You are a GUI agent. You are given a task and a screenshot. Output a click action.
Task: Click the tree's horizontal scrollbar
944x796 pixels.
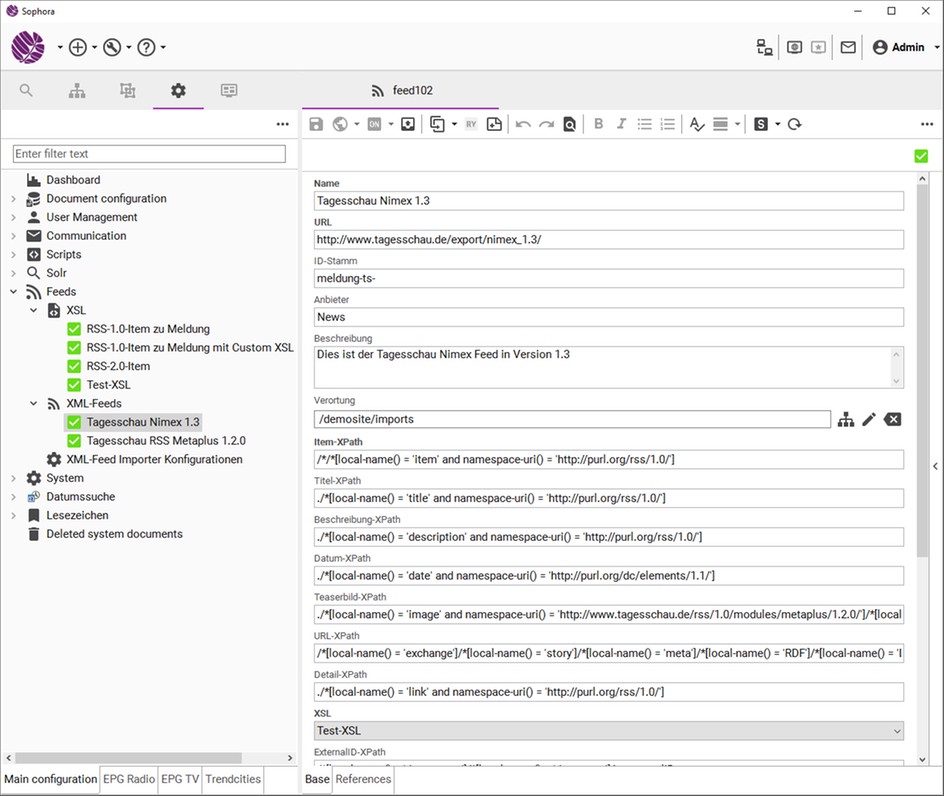tap(128, 757)
